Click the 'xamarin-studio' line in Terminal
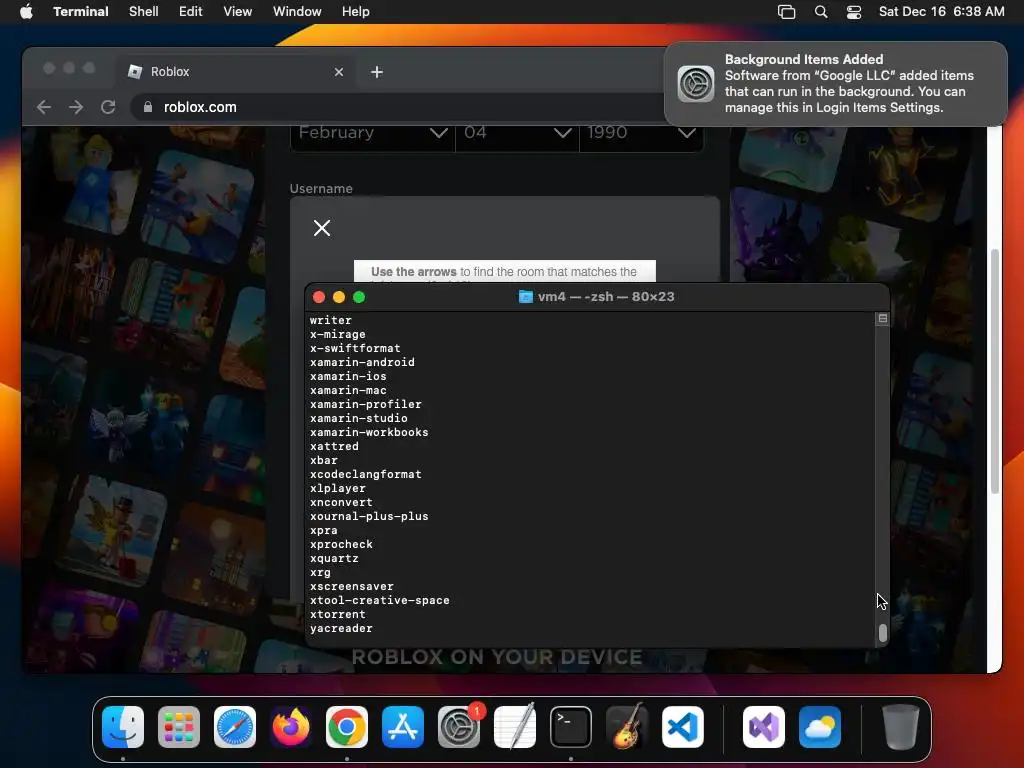This screenshot has height=768, width=1024. coord(359,419)
